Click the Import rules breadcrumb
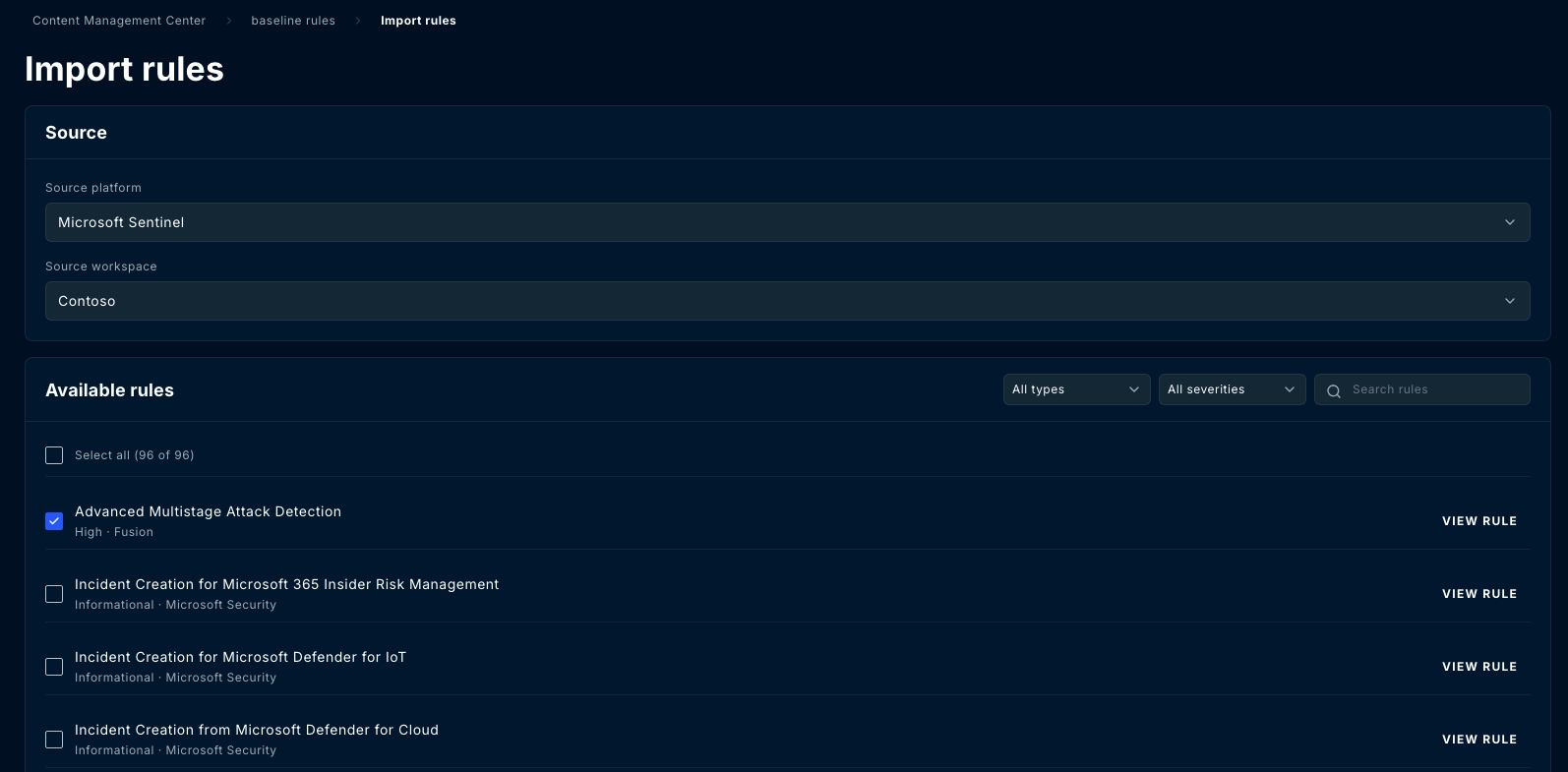 [x=418, y=21]
